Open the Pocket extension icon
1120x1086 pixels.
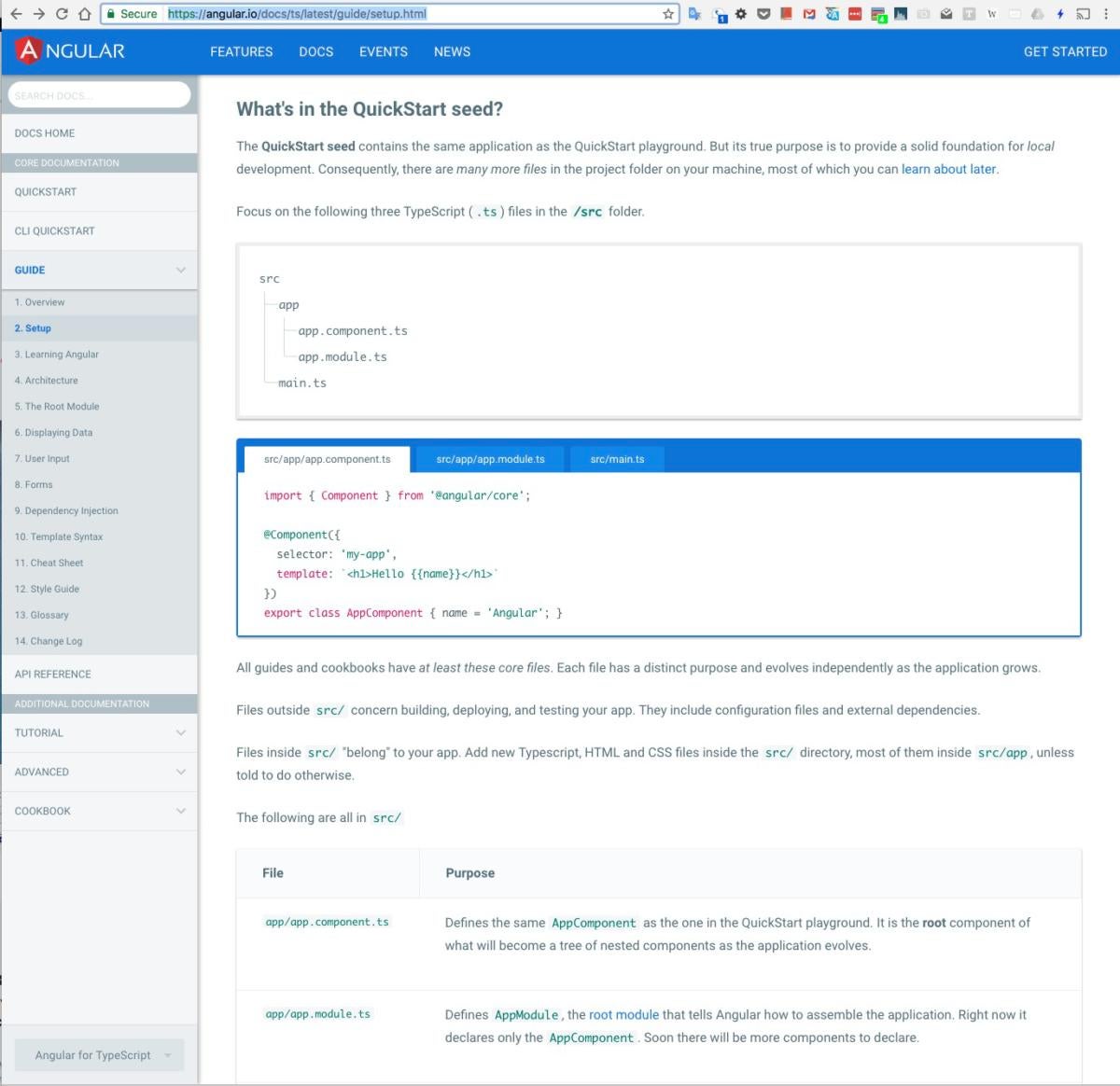[x=763, y=14]
